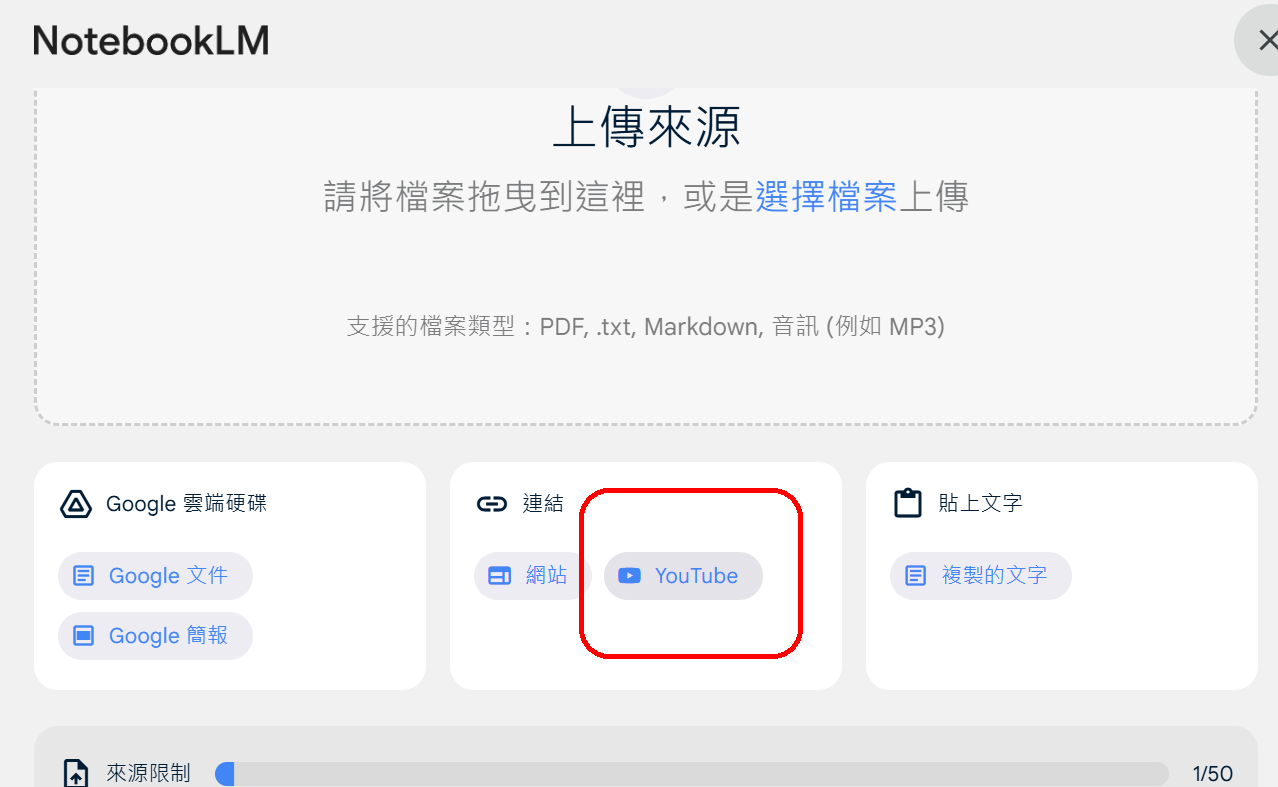1278x787 pixels.
Task: Click the clipboard icon beside 貼上文字
Action: (x=908, y=503)
